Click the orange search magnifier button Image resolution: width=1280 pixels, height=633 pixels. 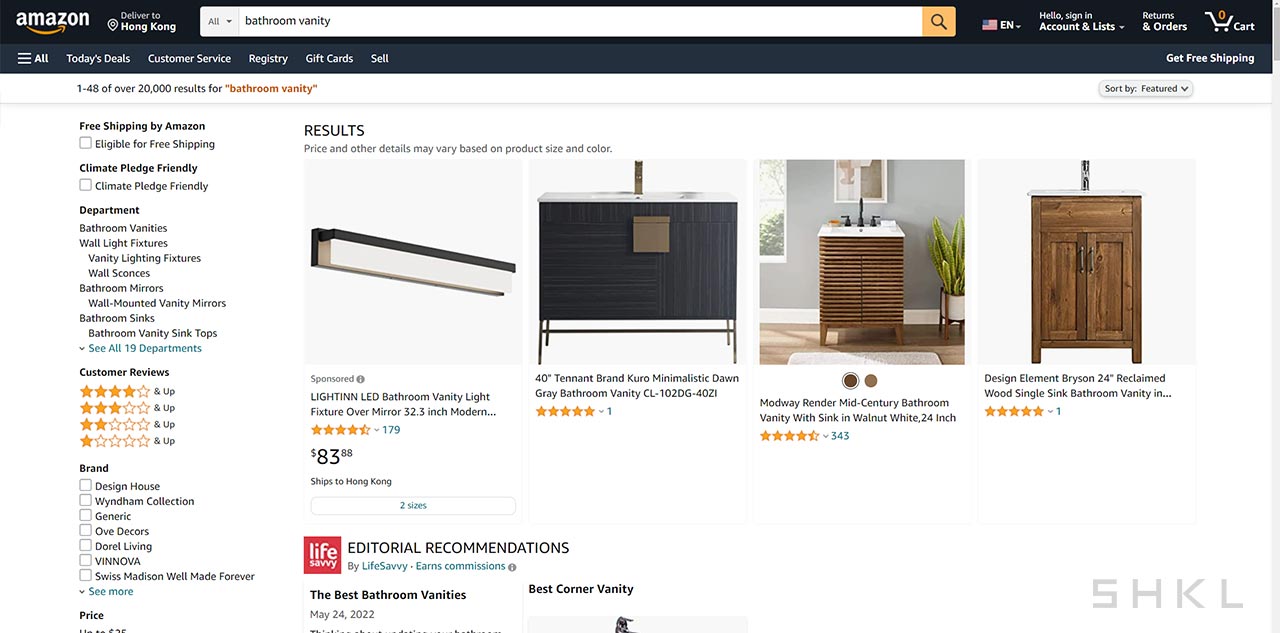[x=938, y=21]
